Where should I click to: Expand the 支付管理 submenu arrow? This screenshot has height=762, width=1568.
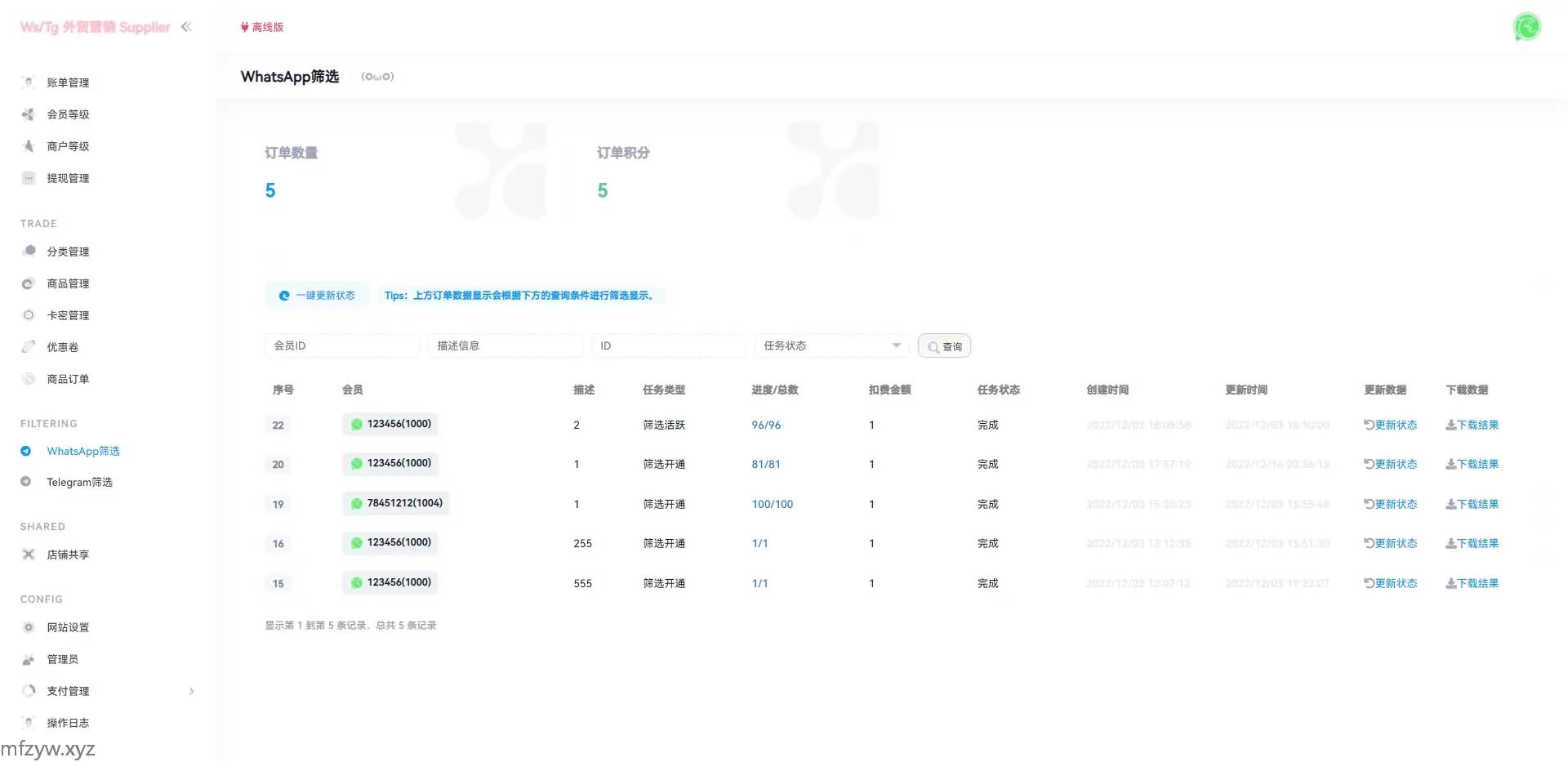tap(191, 691)
